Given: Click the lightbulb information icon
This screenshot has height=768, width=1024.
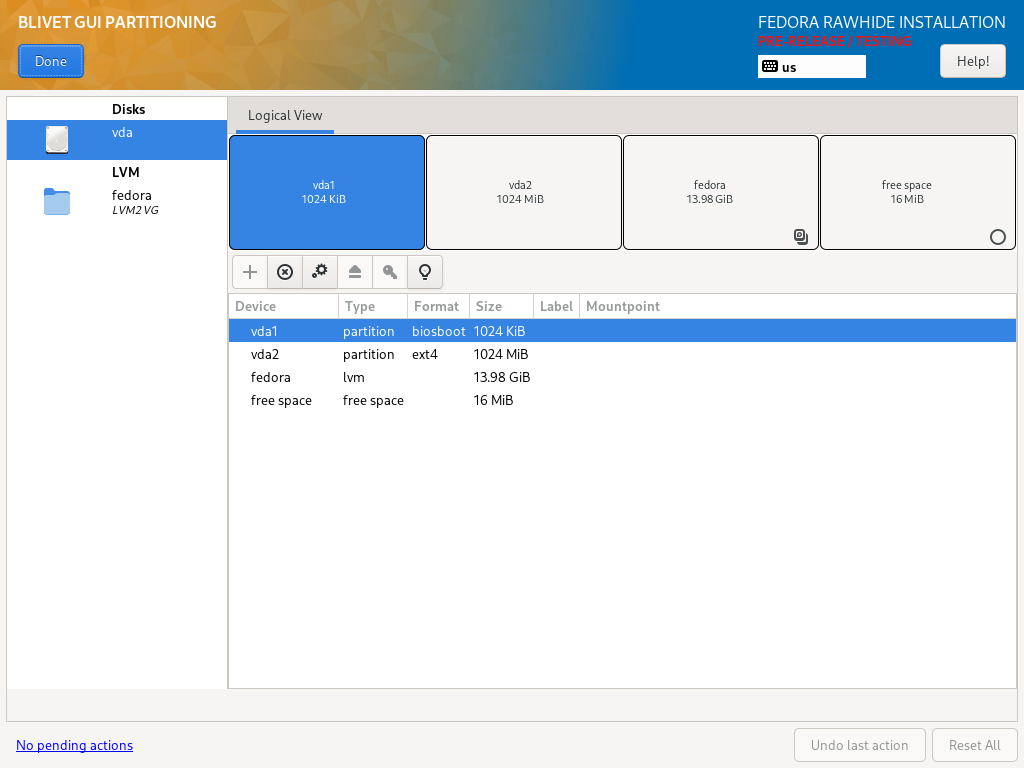Looking at the screenshot, I should click(x=425, y=272).
